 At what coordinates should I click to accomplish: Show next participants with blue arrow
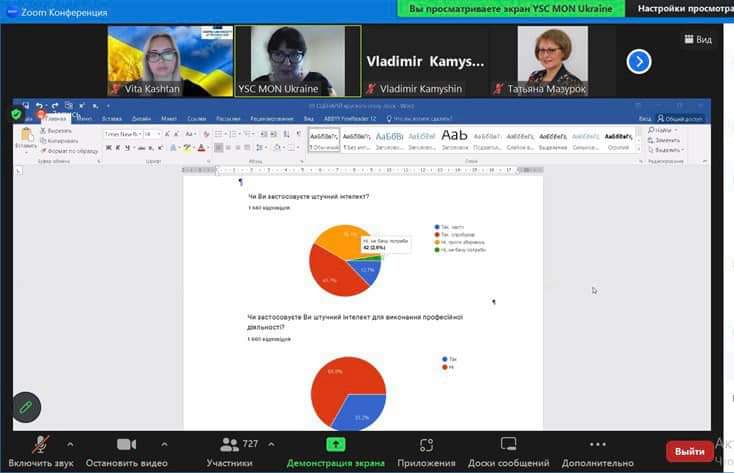[639, 61]
